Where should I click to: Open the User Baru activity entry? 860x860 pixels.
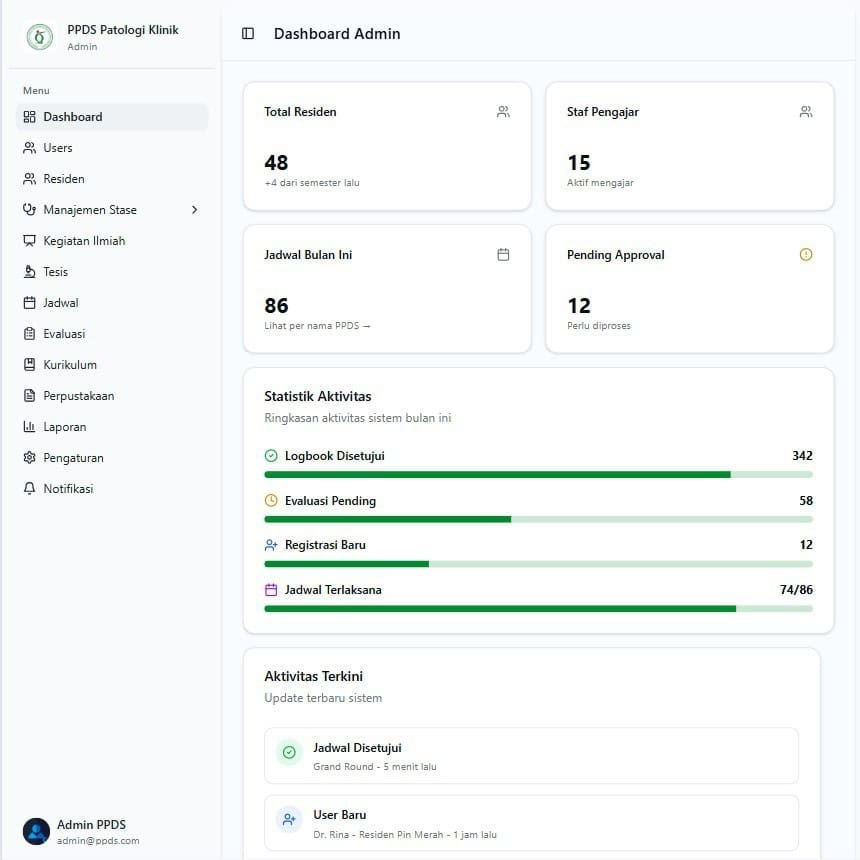point(531,823)
